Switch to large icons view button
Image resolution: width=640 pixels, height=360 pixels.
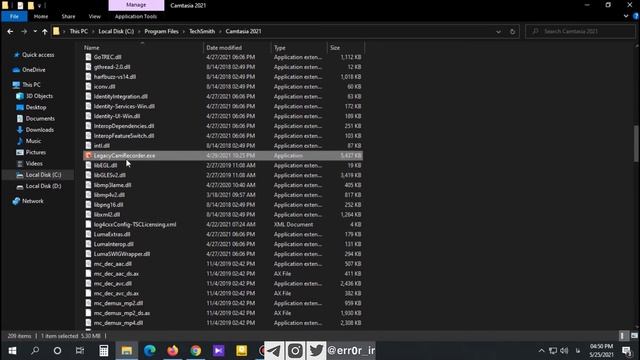point(634,336)
